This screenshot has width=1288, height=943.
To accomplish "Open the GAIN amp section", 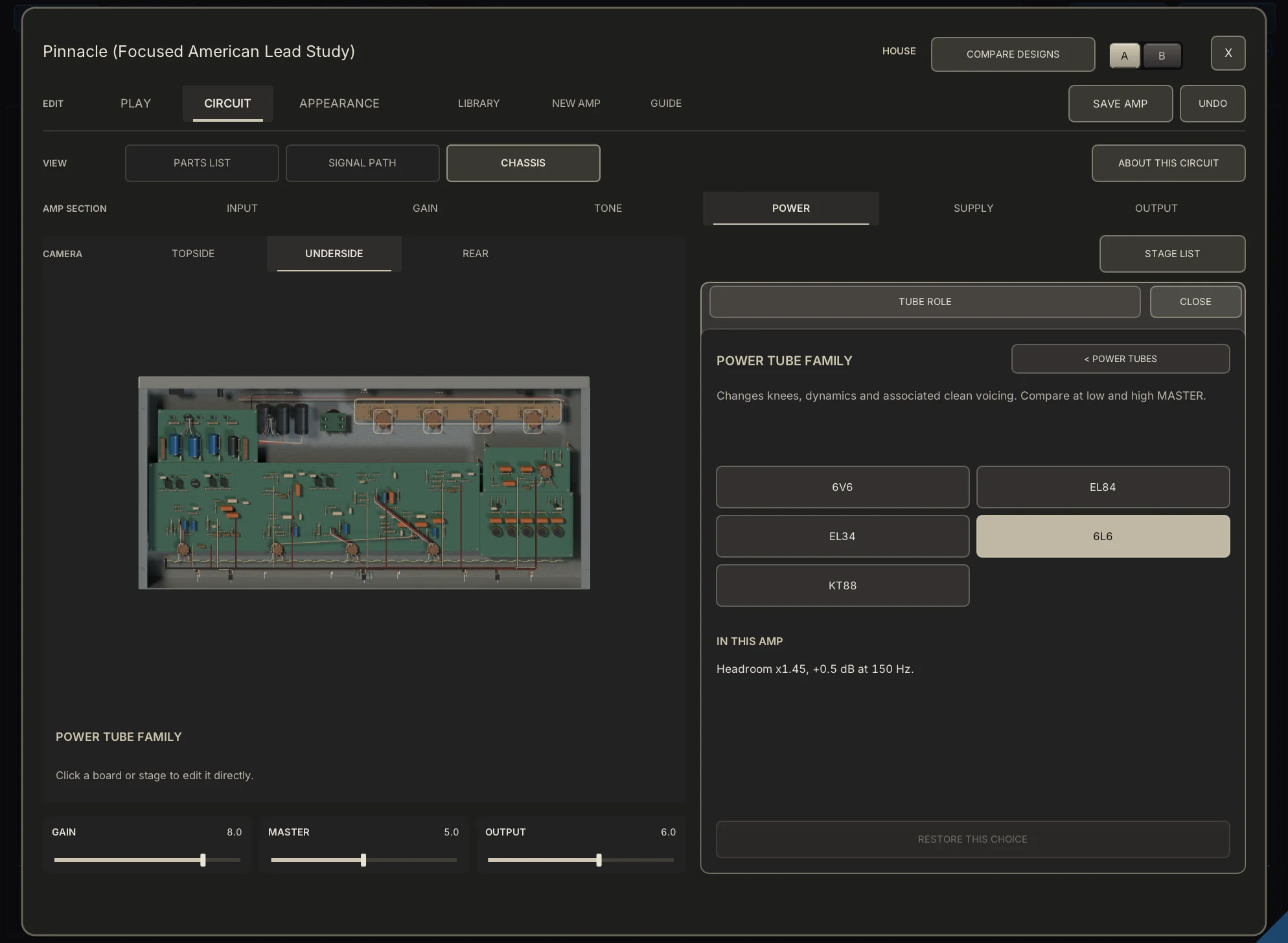I will pyautogui.click(x=425, y=209).
